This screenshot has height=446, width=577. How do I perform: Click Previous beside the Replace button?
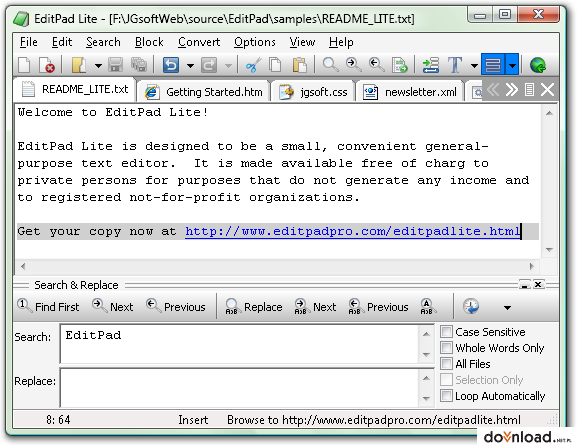pos(379,306)
